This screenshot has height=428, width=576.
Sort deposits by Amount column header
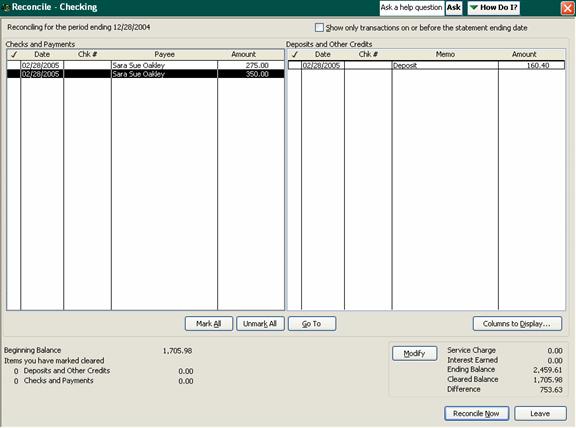[524, 54]
